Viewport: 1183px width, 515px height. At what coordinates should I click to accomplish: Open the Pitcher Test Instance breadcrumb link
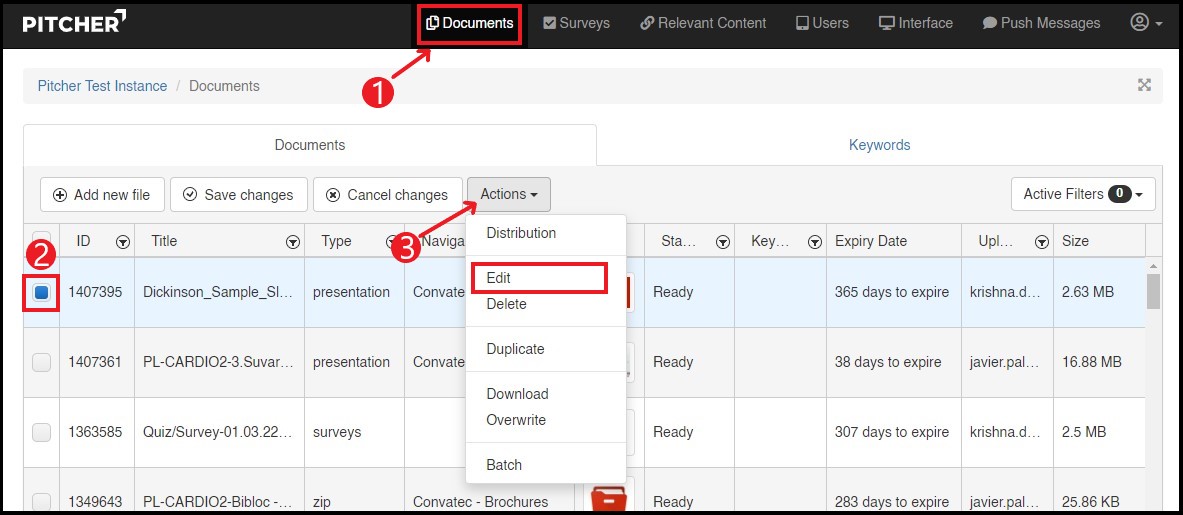[x=102, y=86]
